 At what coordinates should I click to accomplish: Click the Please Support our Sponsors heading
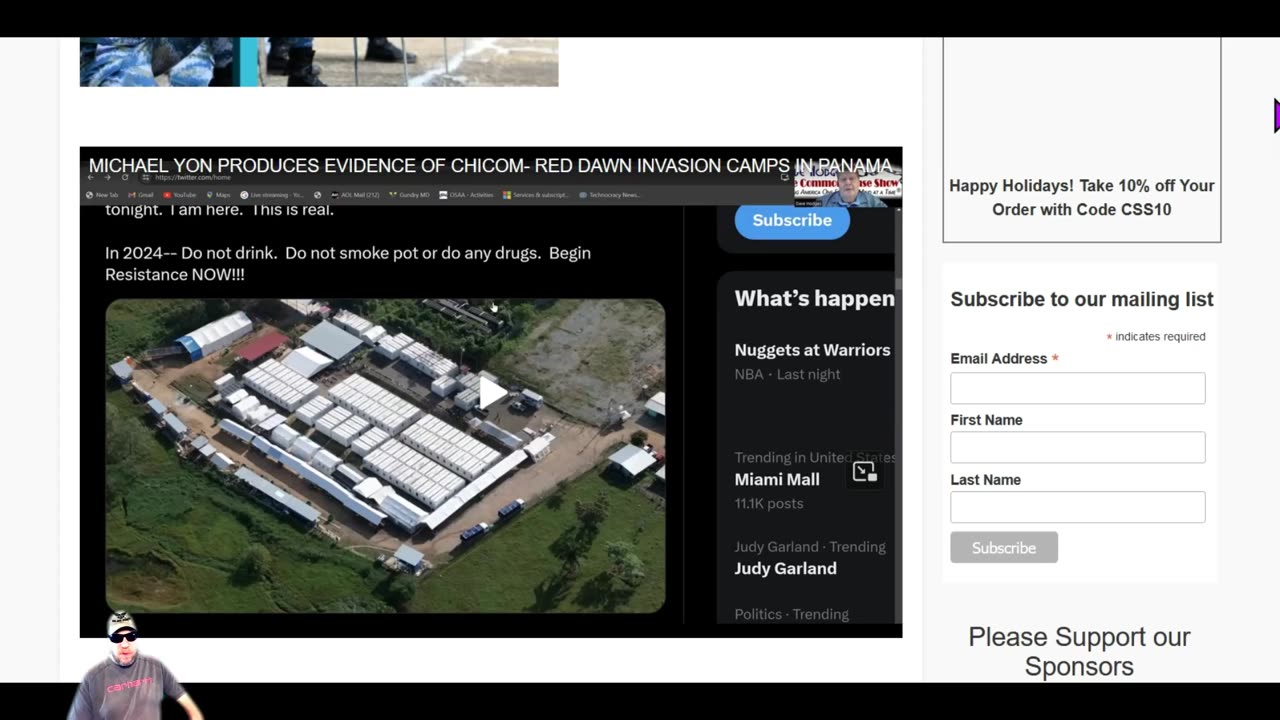pos(1079,651)
